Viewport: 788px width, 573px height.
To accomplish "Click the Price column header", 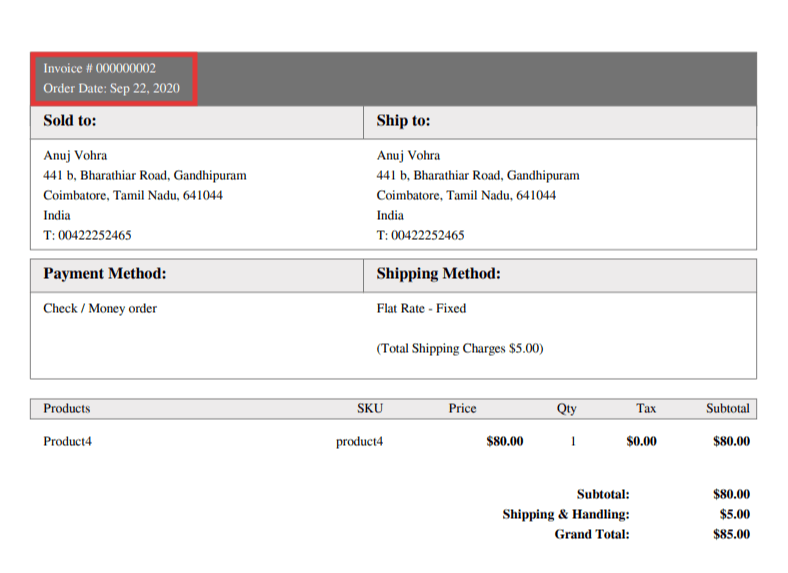I will pyautogui.click(x=462, y=408).
